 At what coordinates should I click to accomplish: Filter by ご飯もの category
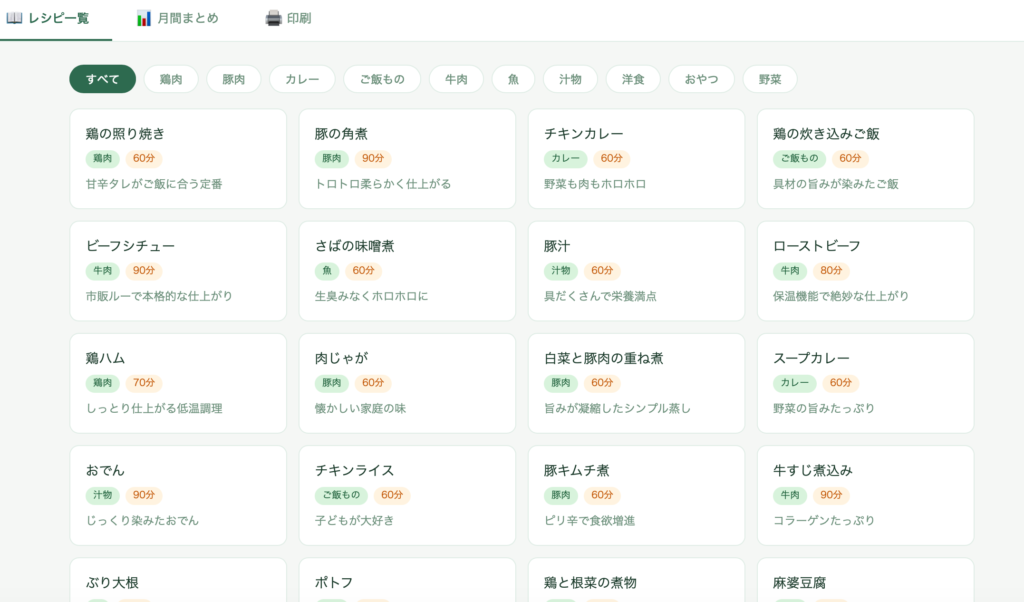(x=382, y=79)
